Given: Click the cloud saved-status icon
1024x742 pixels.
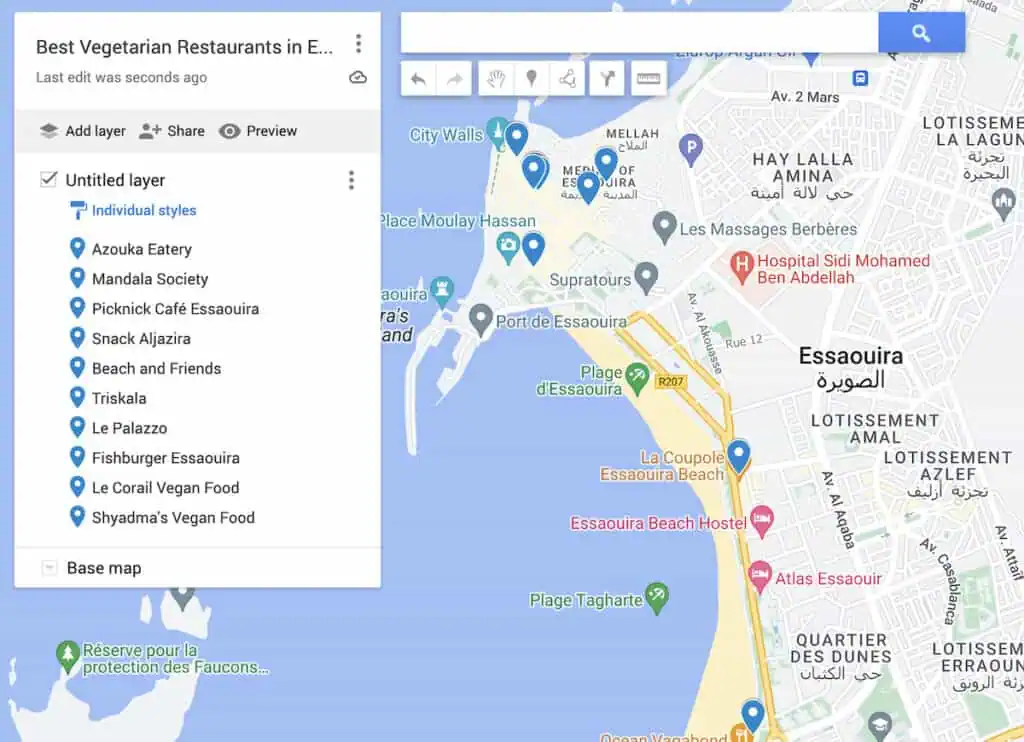Looking at the screenshot, I should click(x=358, y=78).
